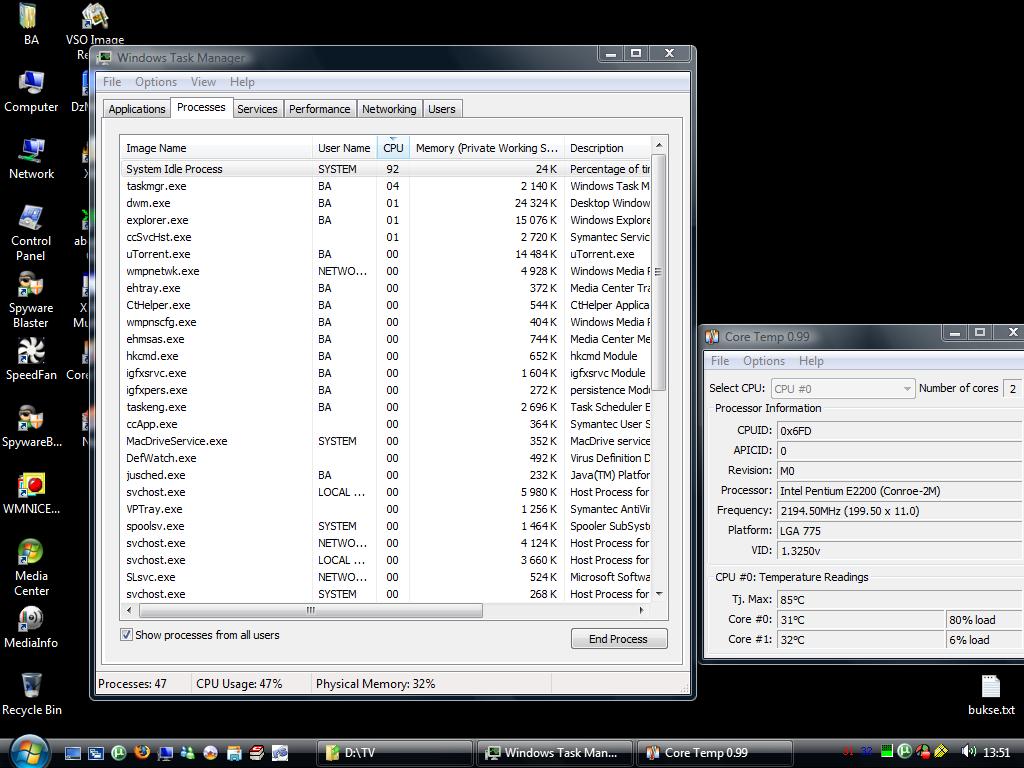Open the Control Panel desktop icon
Image resolution: width=1024 pixels, height=768 pixels.
coord(31,220)
